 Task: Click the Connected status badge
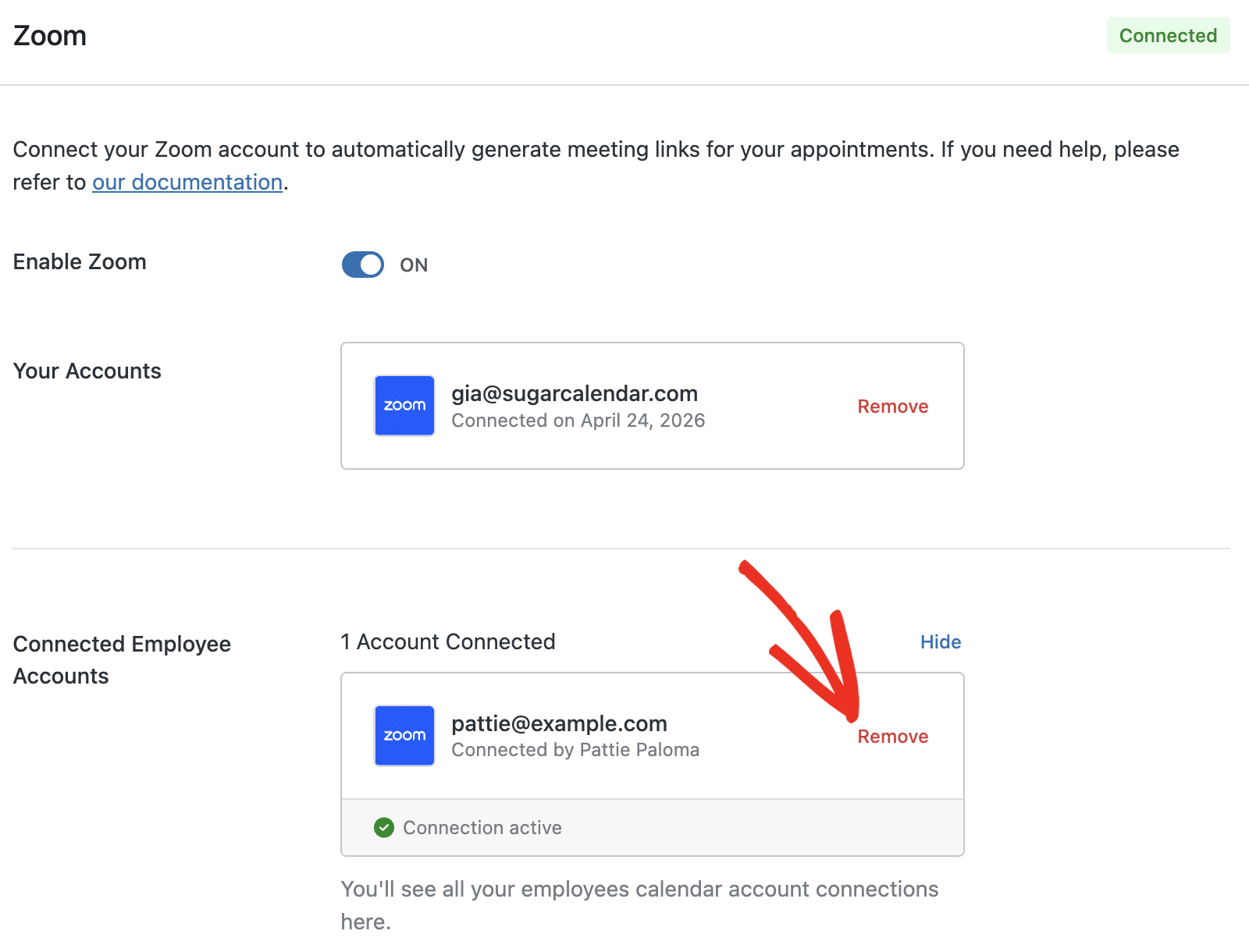point(1168,35)
